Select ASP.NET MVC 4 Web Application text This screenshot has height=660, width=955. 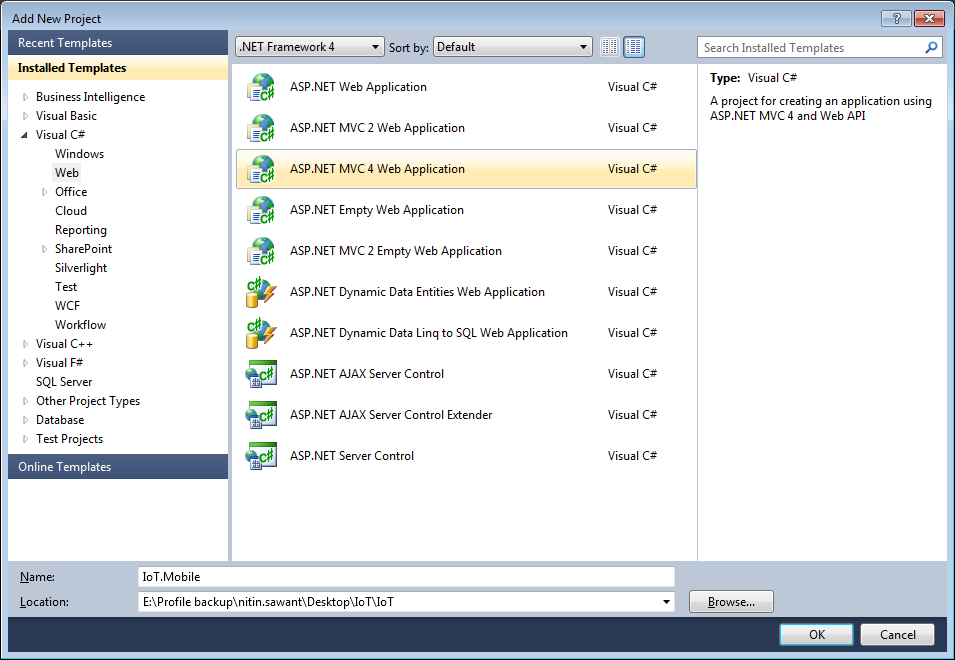coord(377,169)
